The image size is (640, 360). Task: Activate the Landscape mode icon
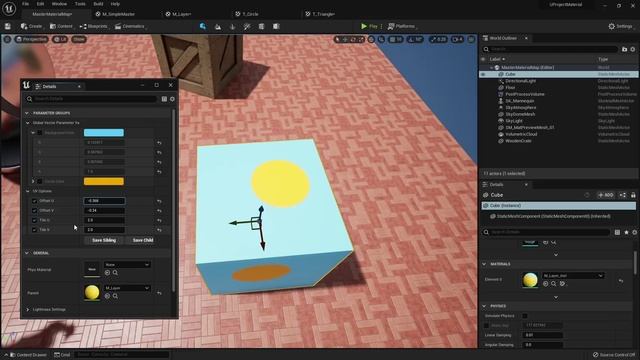click(x=218, y=26)
